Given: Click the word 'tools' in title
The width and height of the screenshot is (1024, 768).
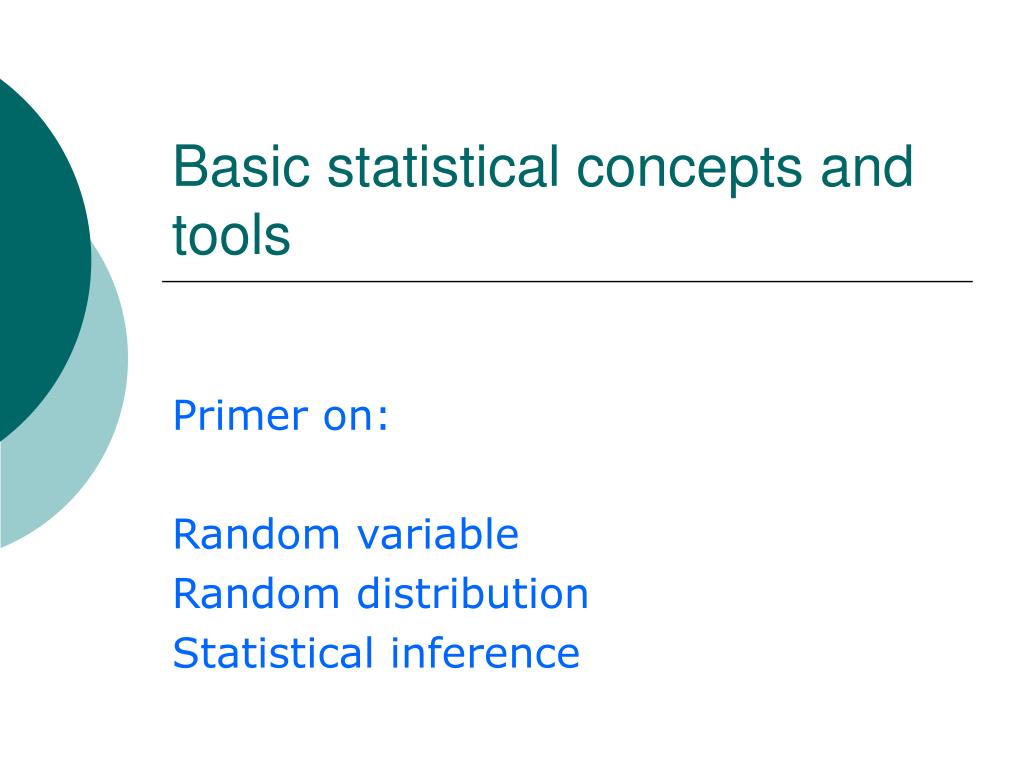Looking at the screenshot, I should tap(231, 235).
